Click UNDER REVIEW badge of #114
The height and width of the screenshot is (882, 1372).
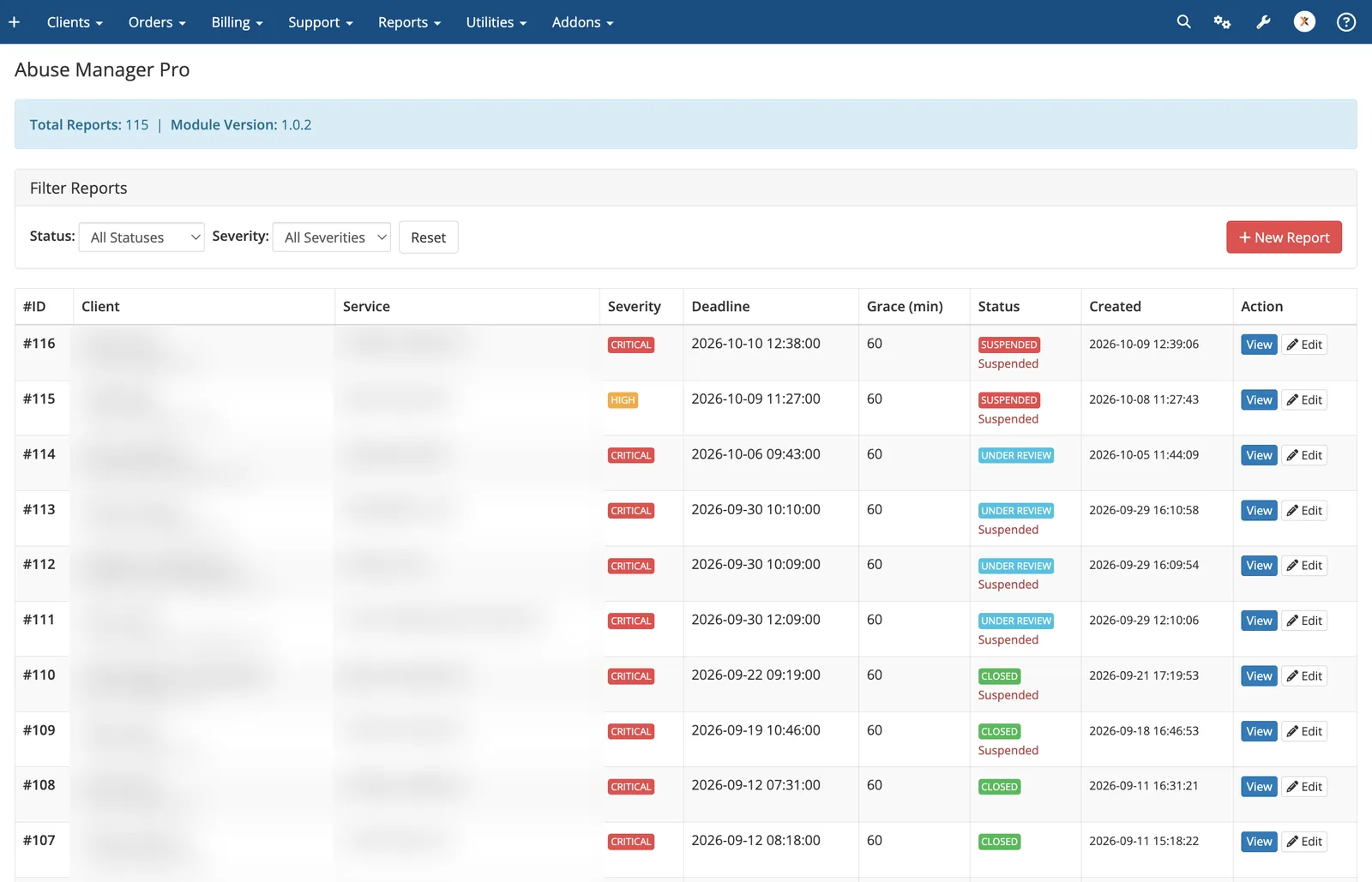click(1016, 455)
